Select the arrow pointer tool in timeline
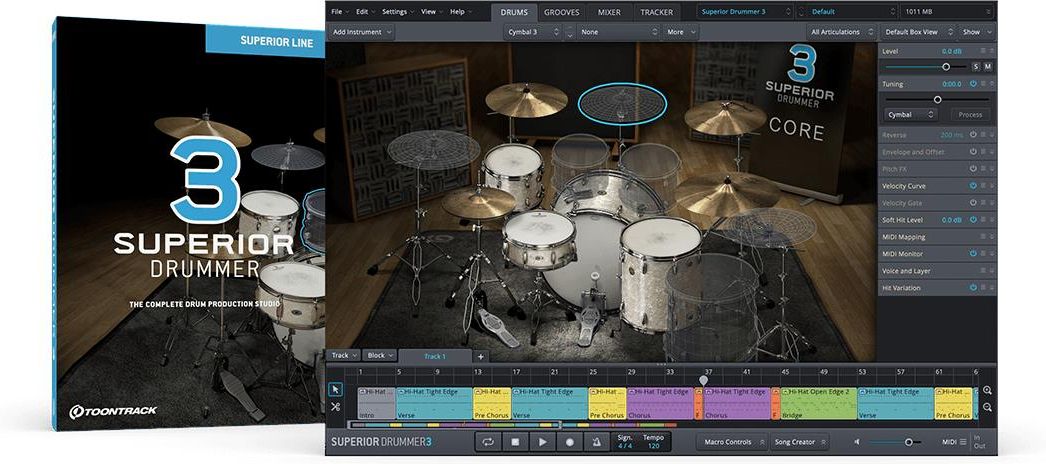Image resolution: width=1046 pixels, height=464 pixels. pyautogui.click(x=336, y=389)
